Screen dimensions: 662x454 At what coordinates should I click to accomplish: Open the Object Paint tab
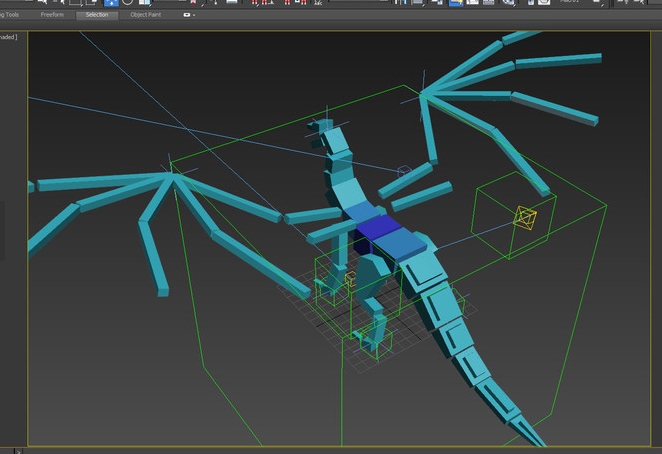click(146, 15)
